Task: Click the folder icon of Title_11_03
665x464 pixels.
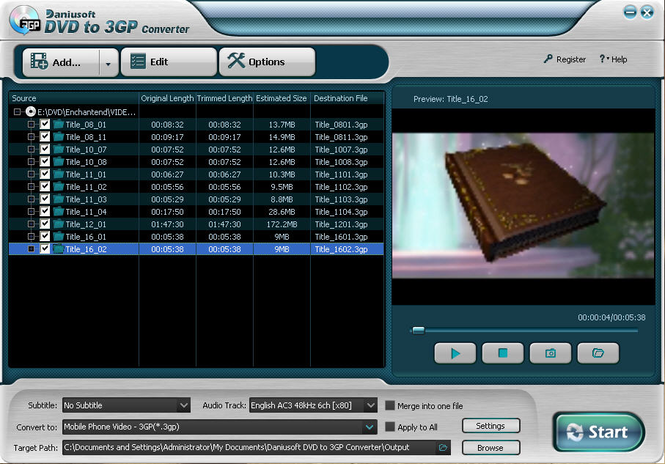Action: pyautogui.click(x=59, y=199)
